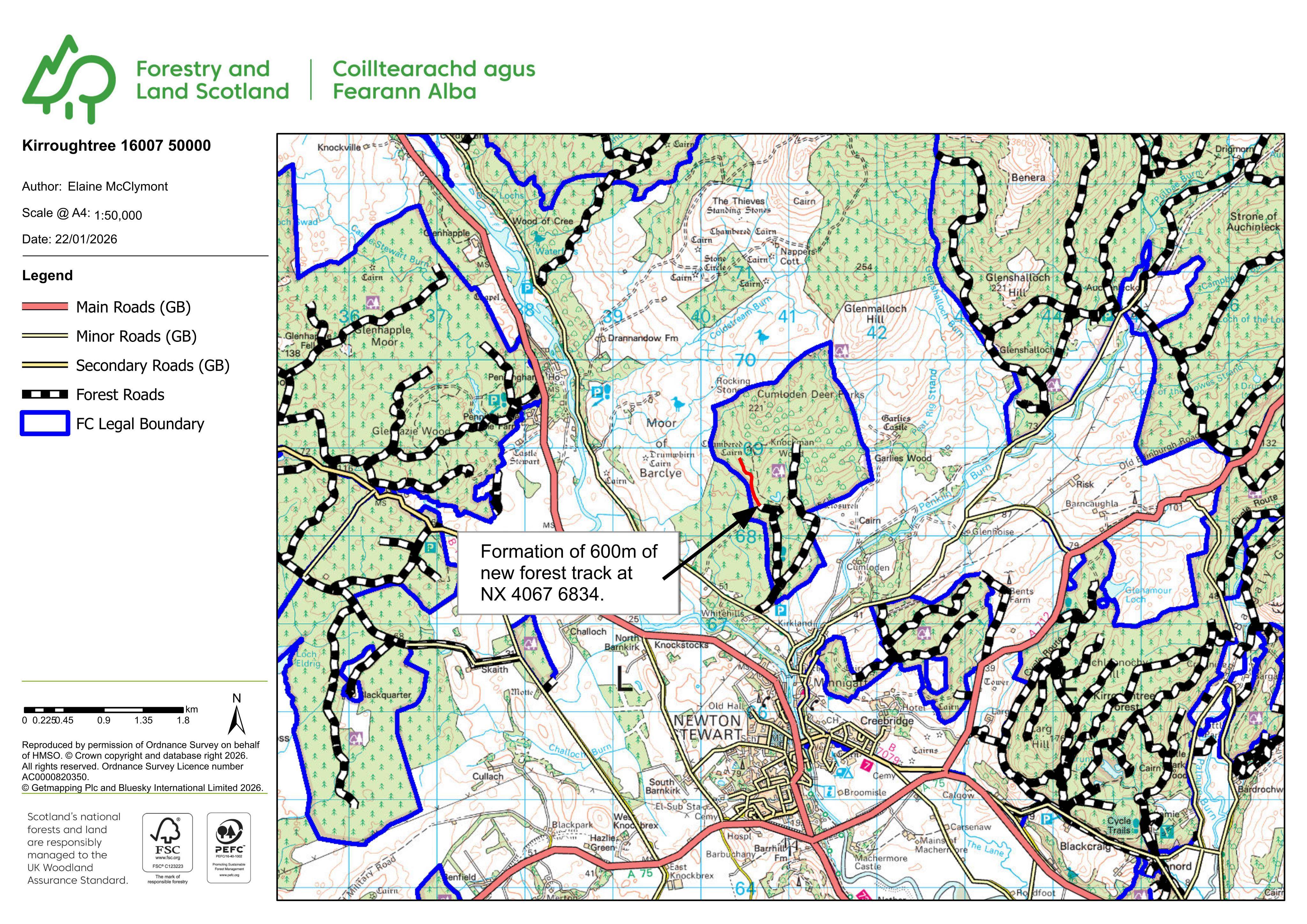The height and width of the screenshot is (924, 1307).
Task: Click the kilometre scale bar
Action: click(x=104, y=709)
